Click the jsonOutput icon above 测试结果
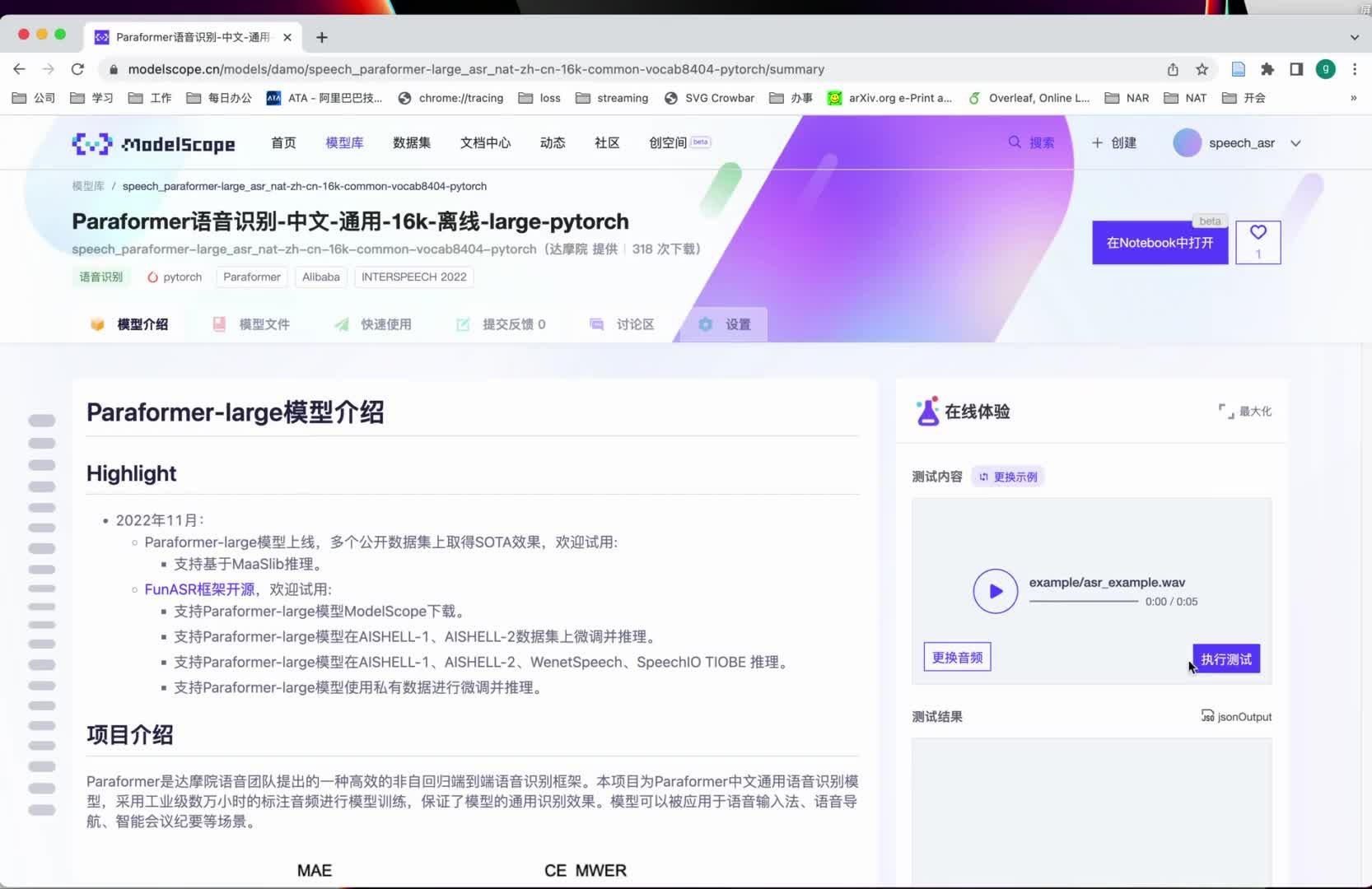 point(1206,716)
